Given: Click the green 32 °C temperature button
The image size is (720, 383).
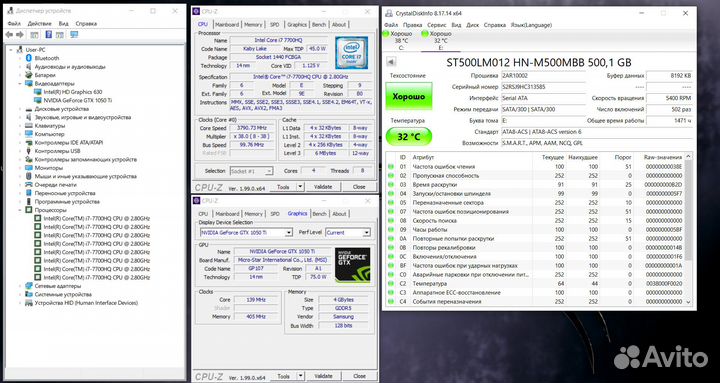Looking at the screenshot, I should pyautogui.click(x=409, y=137).
